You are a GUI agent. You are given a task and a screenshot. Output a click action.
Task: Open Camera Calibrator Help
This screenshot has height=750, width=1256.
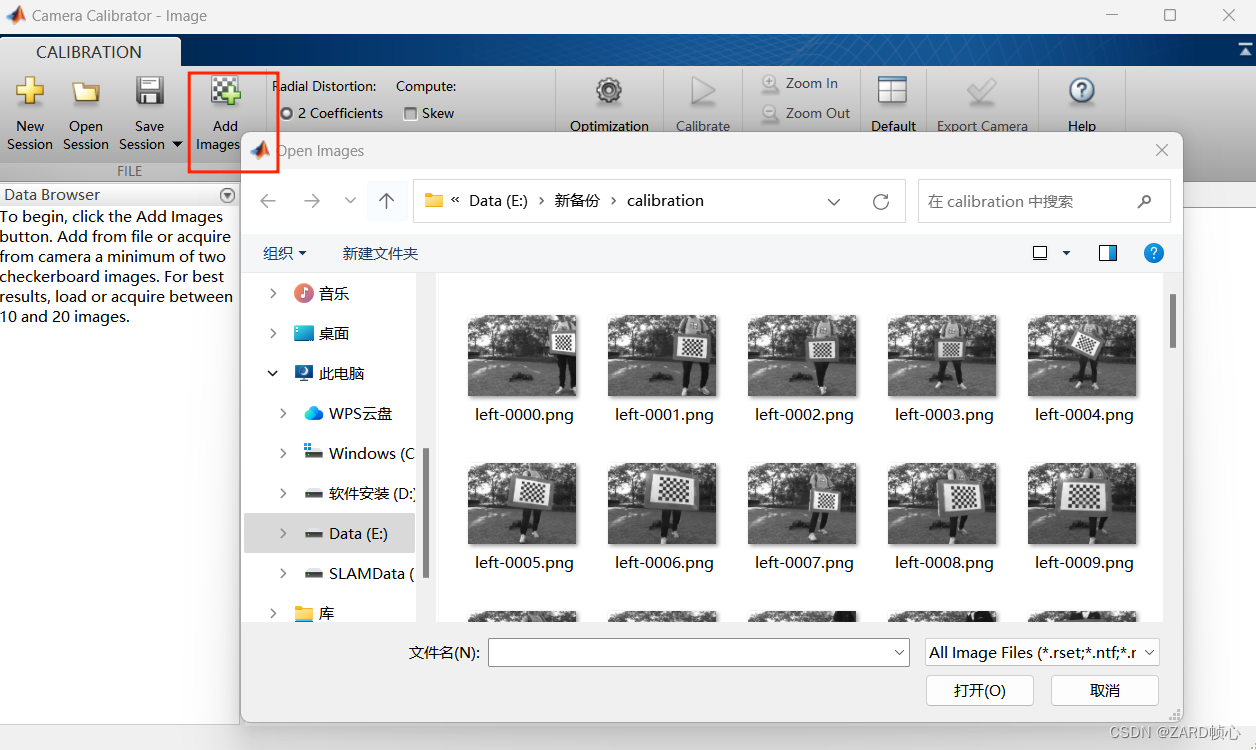1081,100
